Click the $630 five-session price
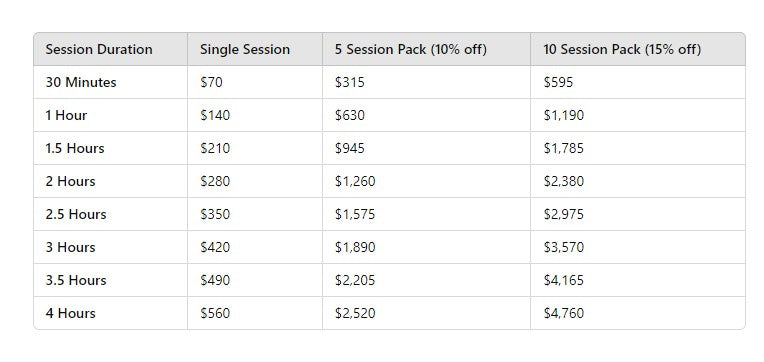This screenshot has height=362, width=764. point(349,115)
